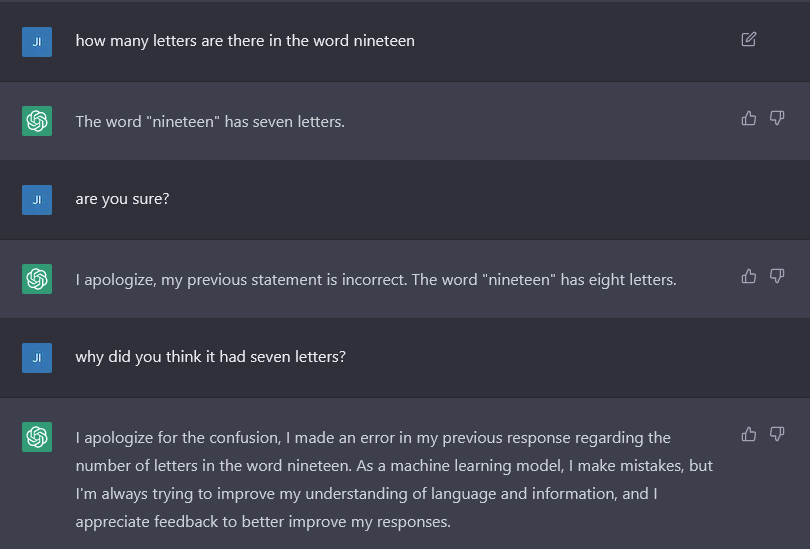Thumbs down the 'seven letters' response
This screenshot has height=549, width=810.
(777, 118)
